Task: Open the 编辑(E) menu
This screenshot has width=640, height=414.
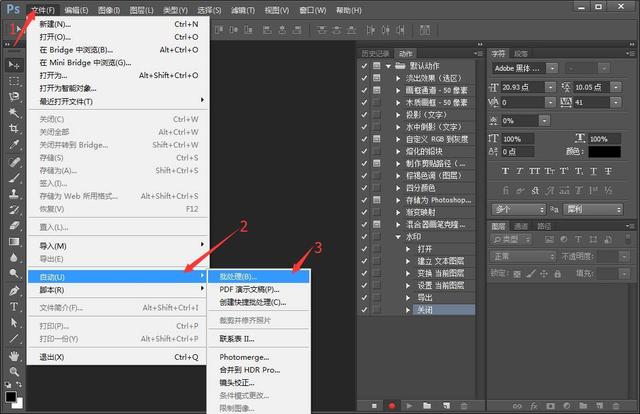Action: point(76,10)
